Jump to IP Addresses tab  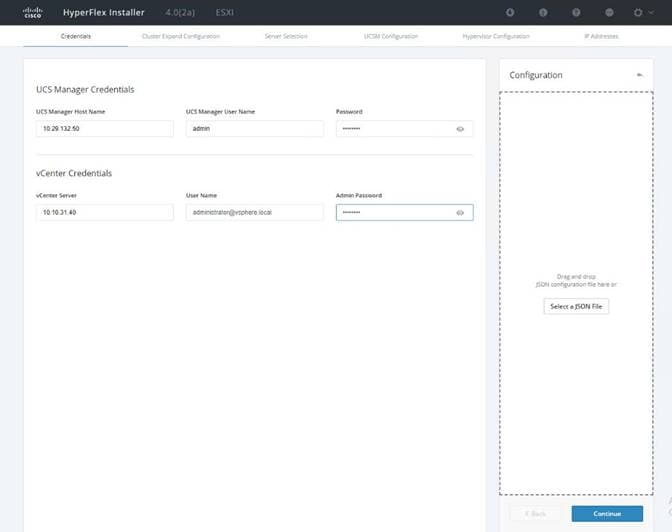tap(601, 36)
